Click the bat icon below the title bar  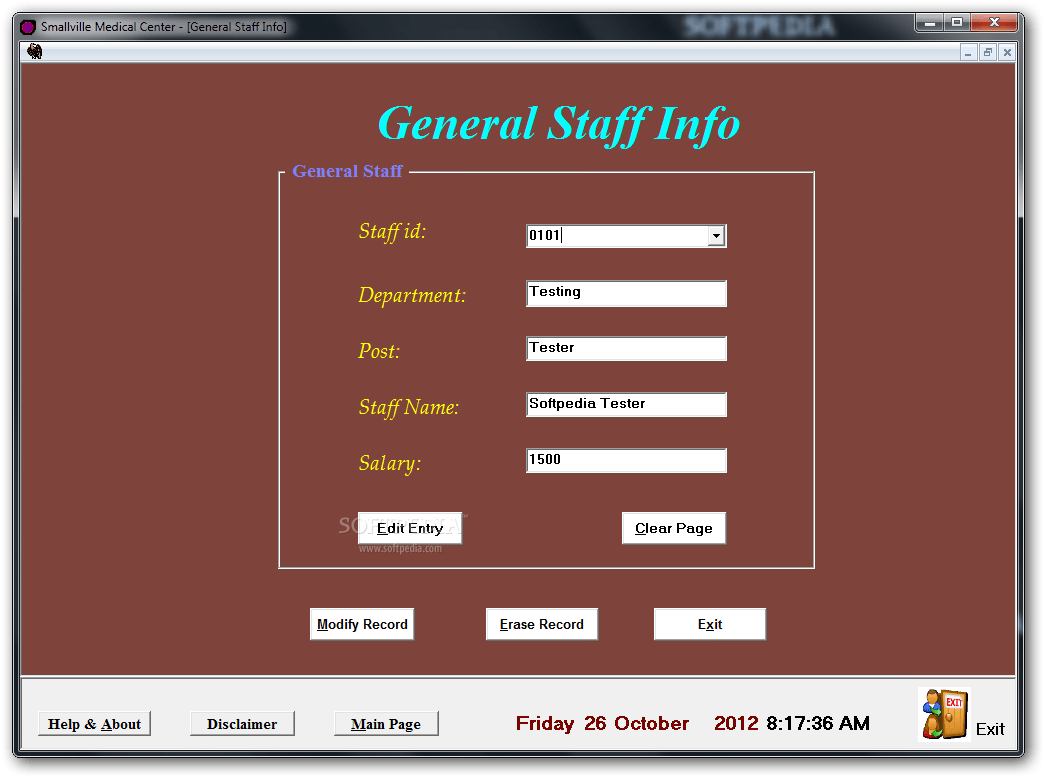coord(33,50)
